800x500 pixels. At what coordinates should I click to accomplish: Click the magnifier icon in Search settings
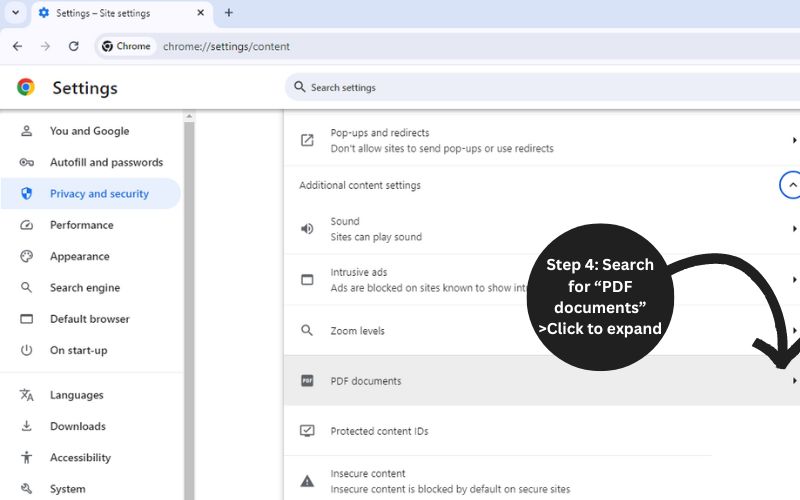click(x=299, y=87)
